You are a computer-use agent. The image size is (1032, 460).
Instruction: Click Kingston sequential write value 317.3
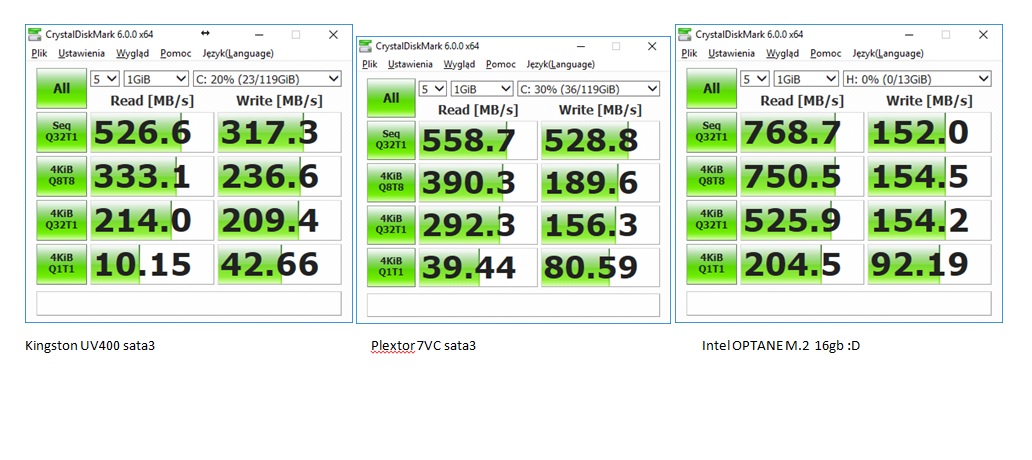click(x=280, y=132)
